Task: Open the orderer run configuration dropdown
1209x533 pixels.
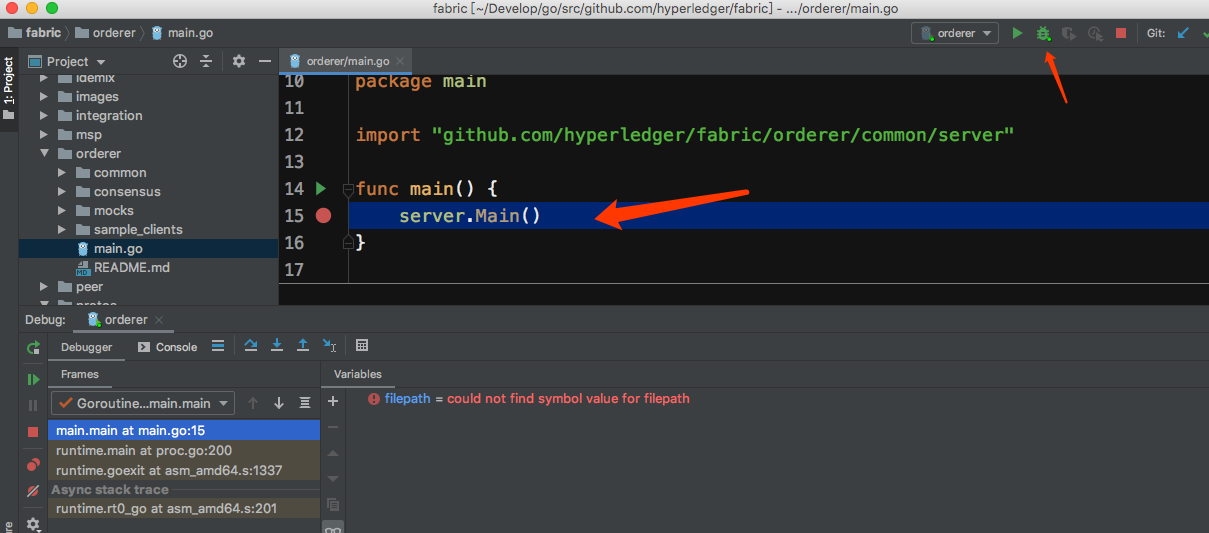Action: pos(955,33)
